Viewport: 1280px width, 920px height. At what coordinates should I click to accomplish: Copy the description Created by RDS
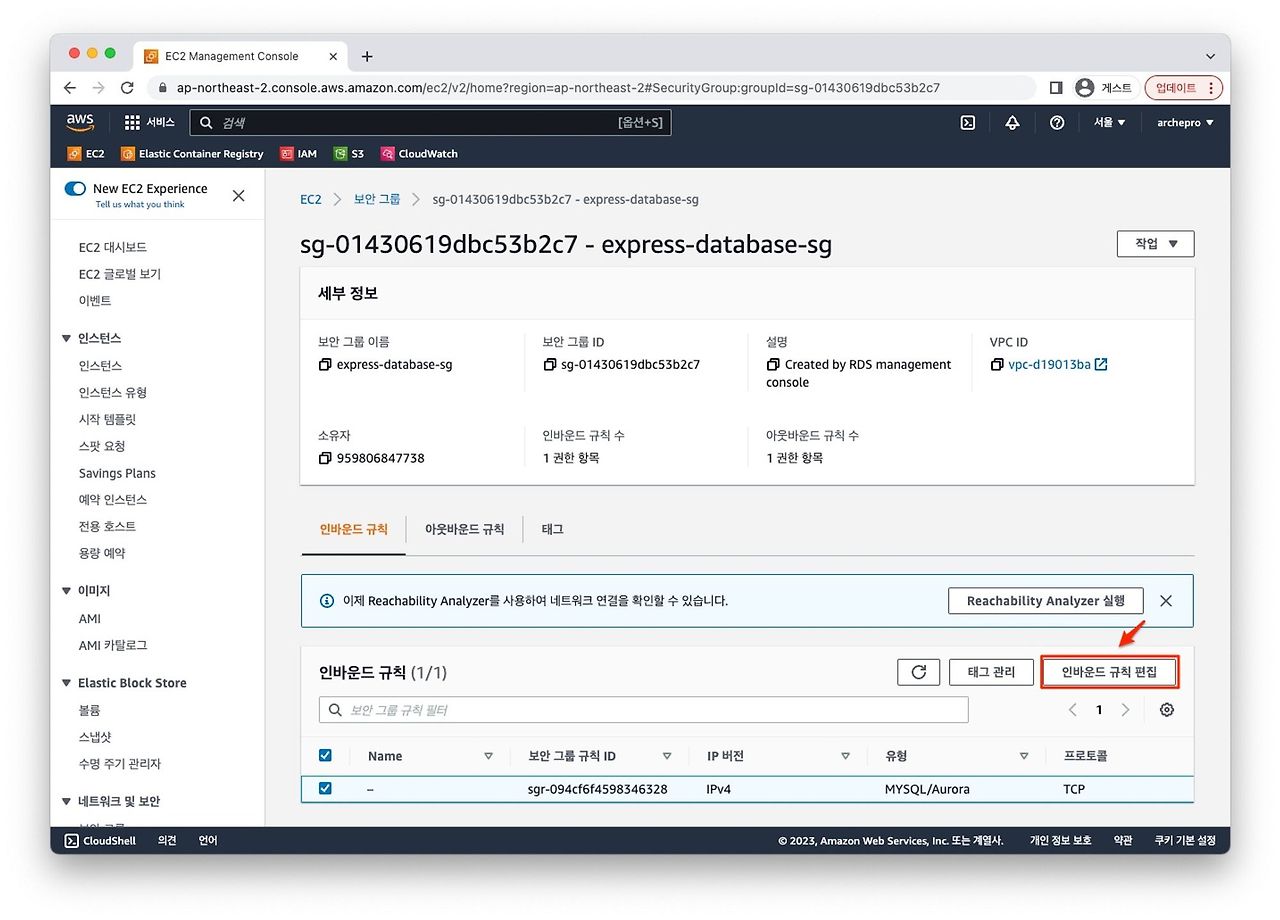pyautogui.click(x=773, y=365)
